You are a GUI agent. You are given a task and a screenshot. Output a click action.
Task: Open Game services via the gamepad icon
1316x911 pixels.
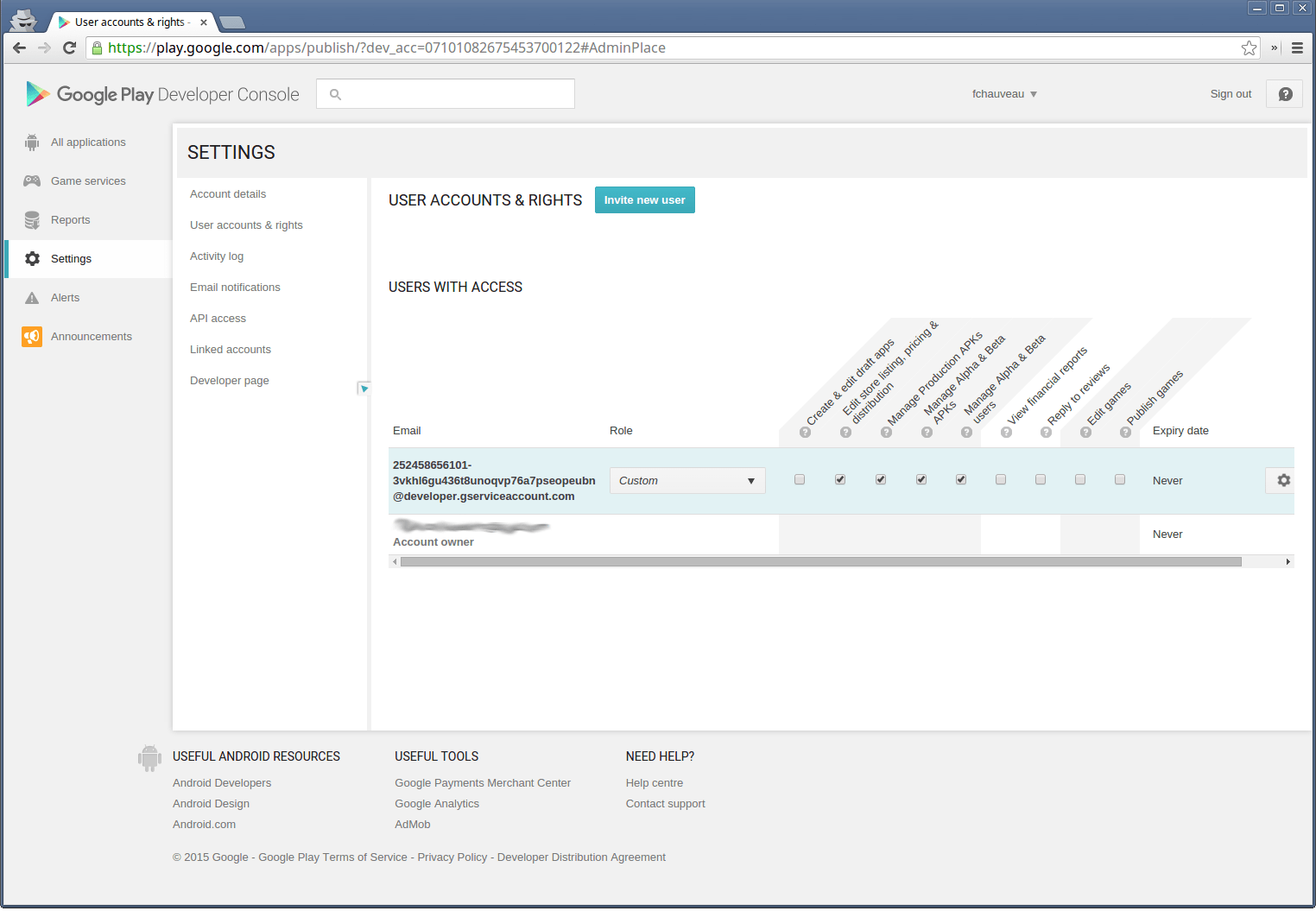(32, 181)
